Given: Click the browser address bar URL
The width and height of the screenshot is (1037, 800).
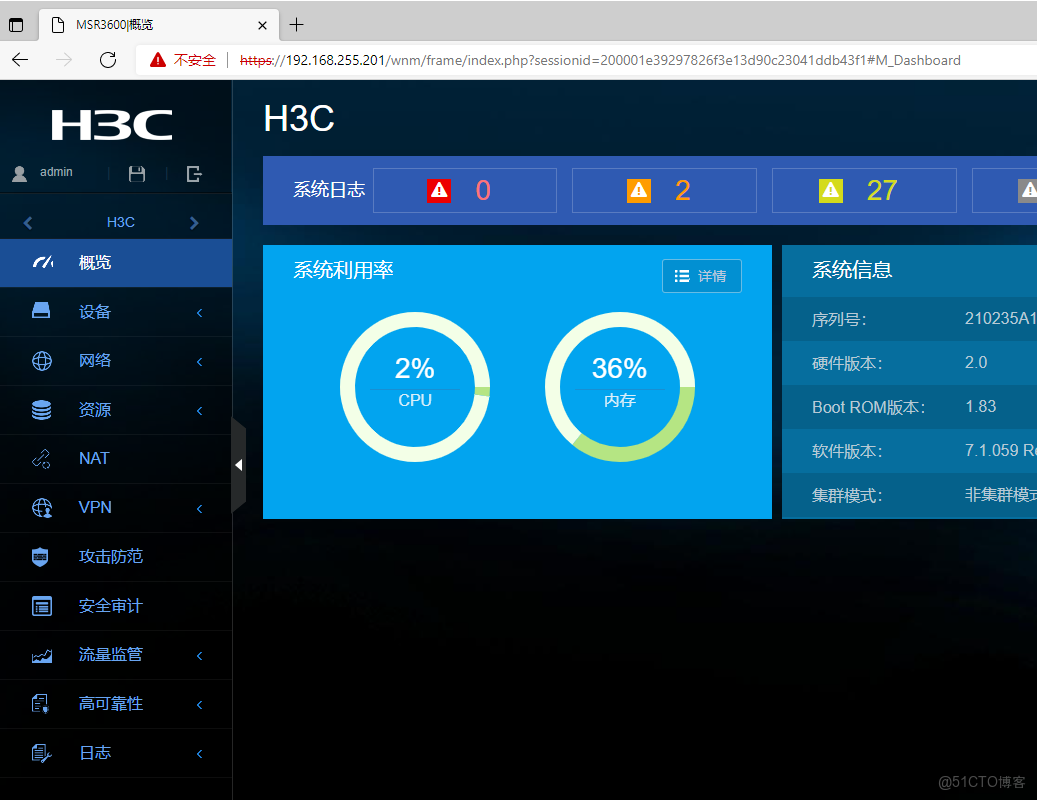Looking at the screenshot, I should point(600,59).
